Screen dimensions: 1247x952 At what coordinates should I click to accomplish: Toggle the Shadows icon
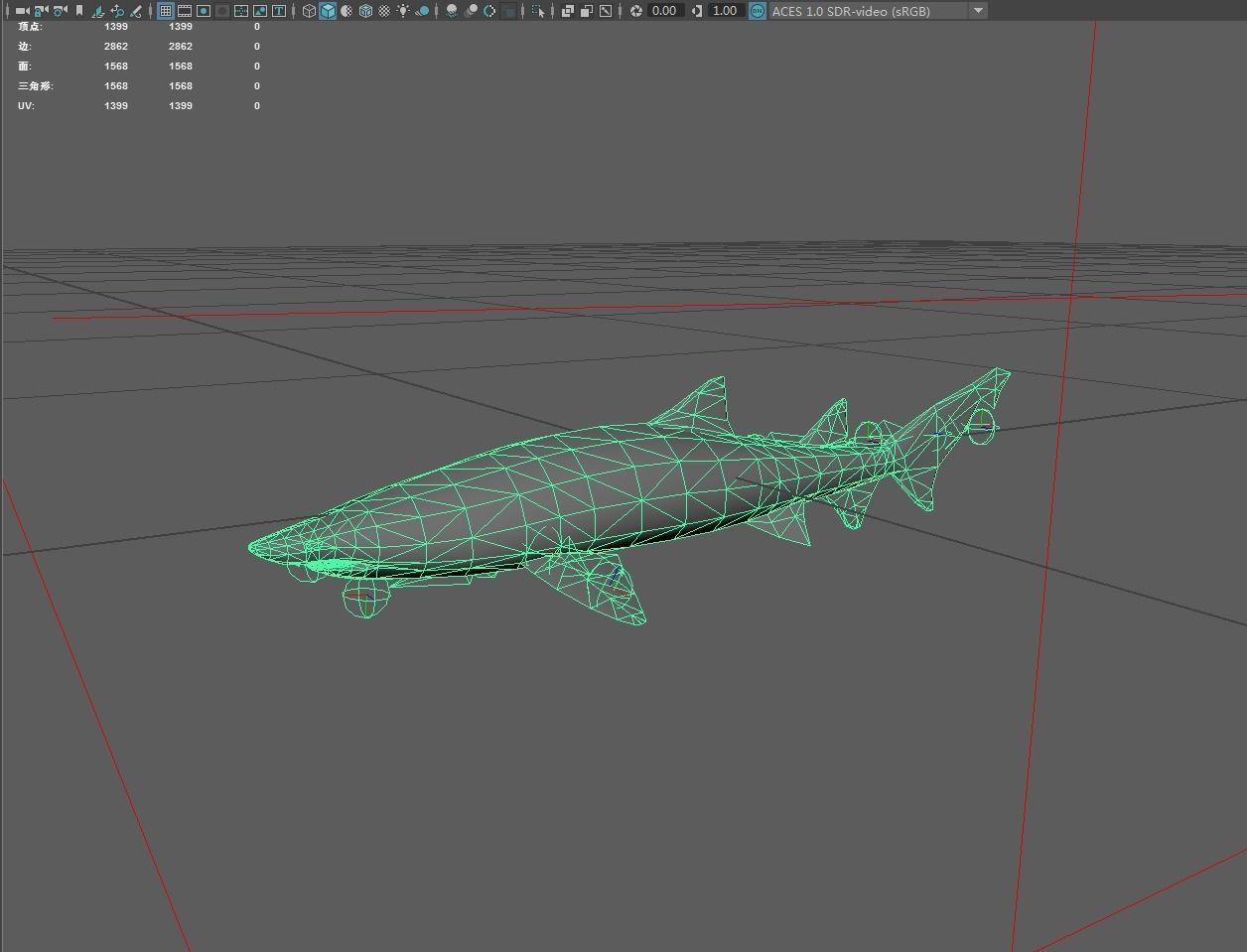(x=423, y=11)
